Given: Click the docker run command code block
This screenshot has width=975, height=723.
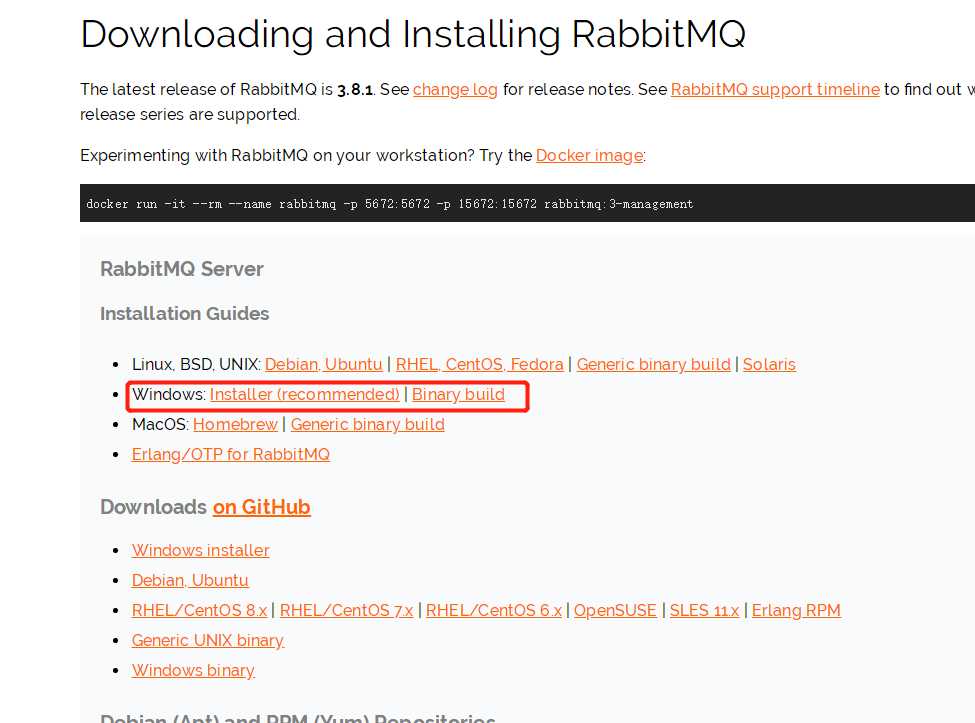Looking at the screenshot, I should pos(527,203).
